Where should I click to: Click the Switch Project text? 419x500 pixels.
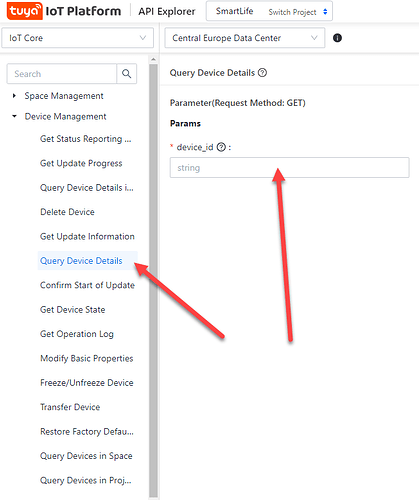(x=292, y=12)
